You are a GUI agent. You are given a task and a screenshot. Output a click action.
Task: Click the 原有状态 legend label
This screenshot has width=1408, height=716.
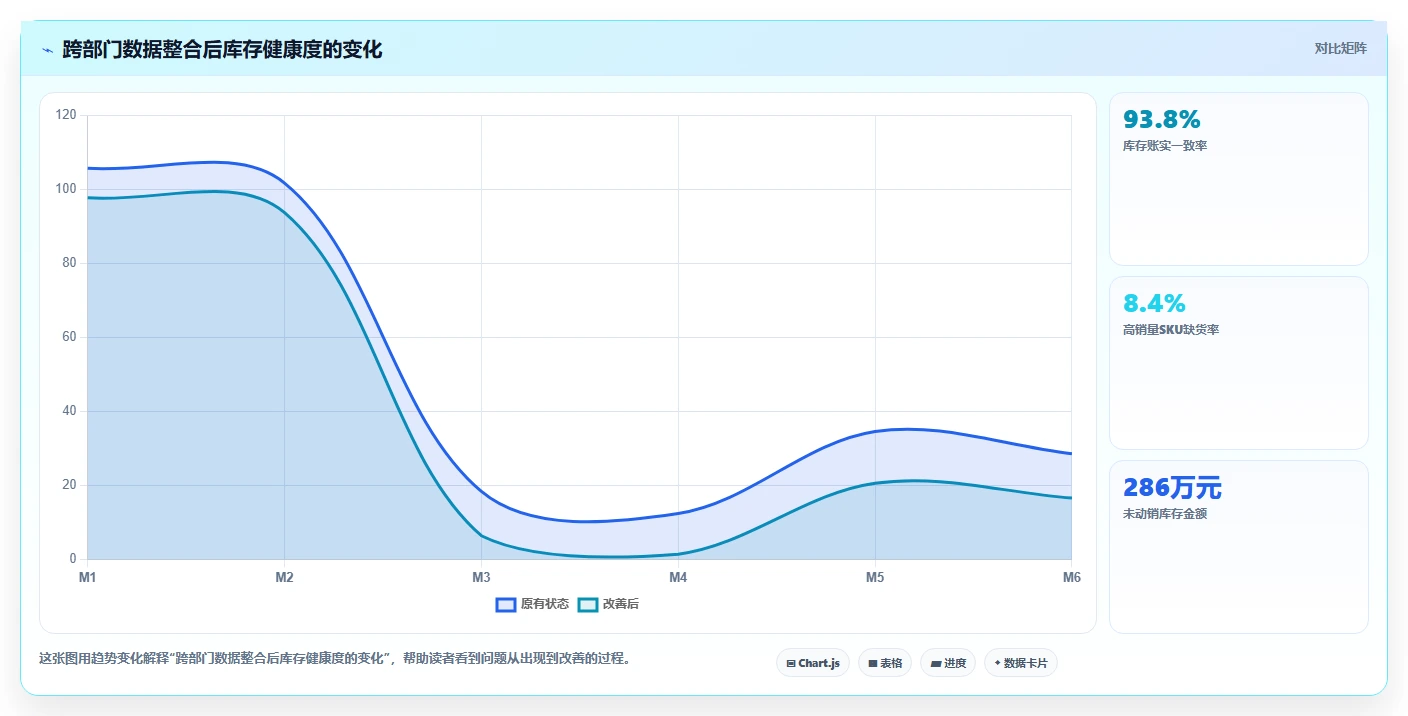[x=545, y=604]
